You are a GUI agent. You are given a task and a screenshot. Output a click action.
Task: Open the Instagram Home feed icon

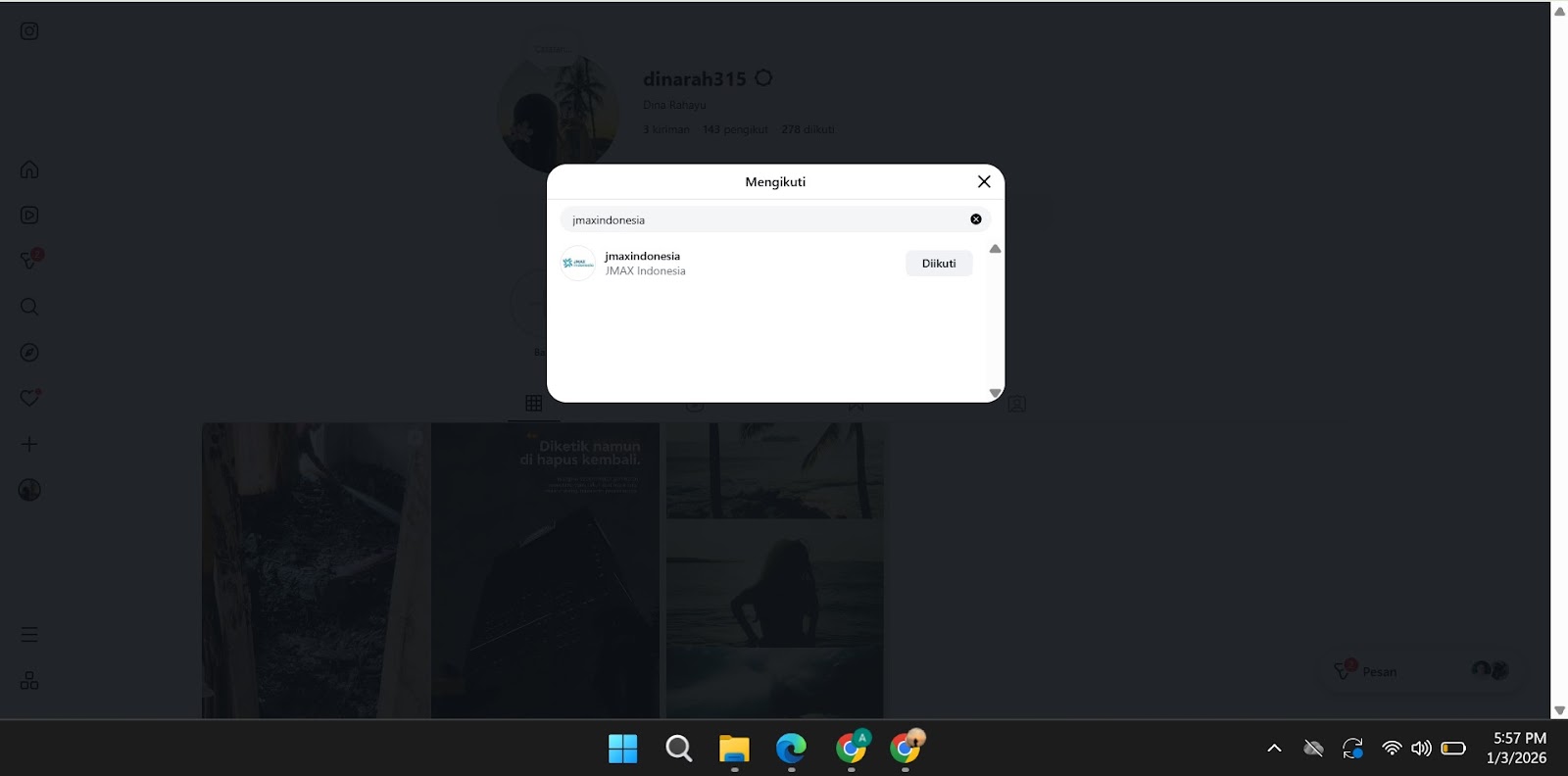point(29,170)
